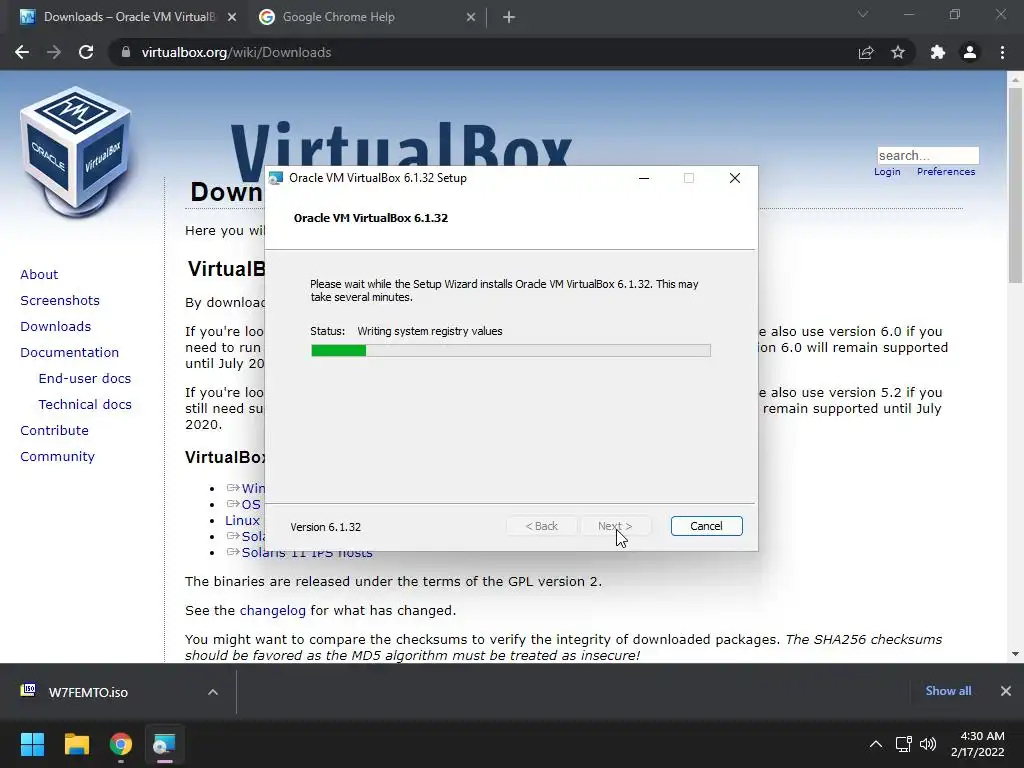Screen dimensions: 1024x768
Task: Expand the W7FEMTO.iso download options chevron
Action: (x=212, y=692)
